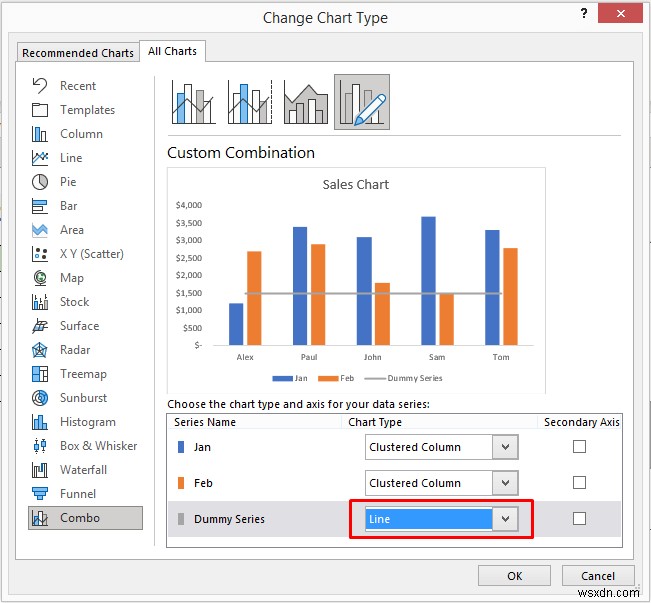Choose the Stock chart category icon
This screenshot has height=603, width=651.
(x=40, y=302)
